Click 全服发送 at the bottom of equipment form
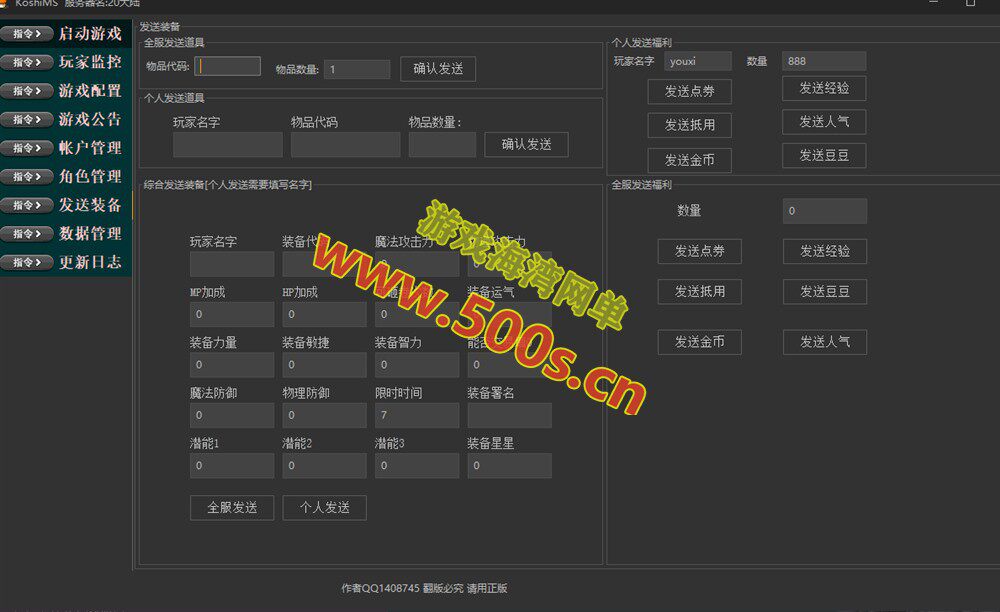 (x=231, y=507)
